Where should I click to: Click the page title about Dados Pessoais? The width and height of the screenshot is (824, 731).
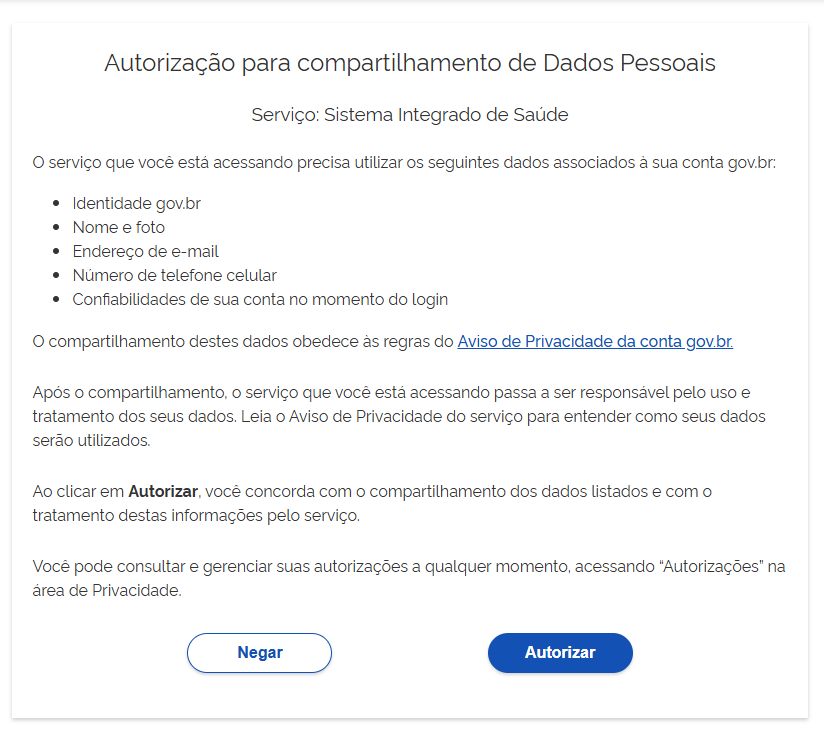[410, 64]
